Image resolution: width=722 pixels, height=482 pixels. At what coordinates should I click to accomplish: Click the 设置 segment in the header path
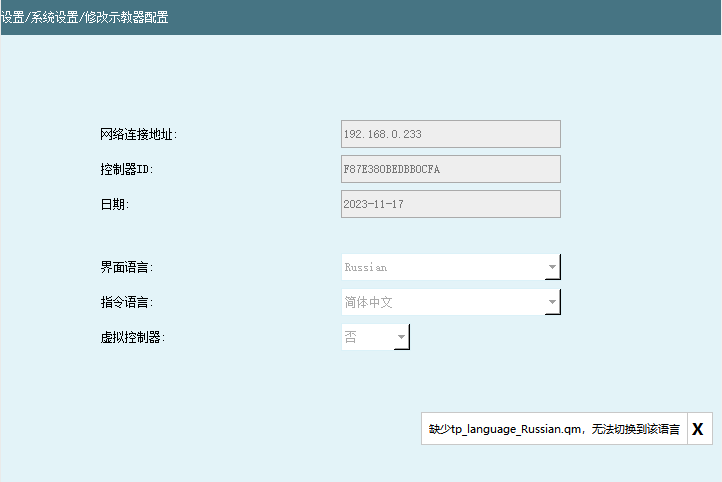pyautogui.click(x=11, y=18)
